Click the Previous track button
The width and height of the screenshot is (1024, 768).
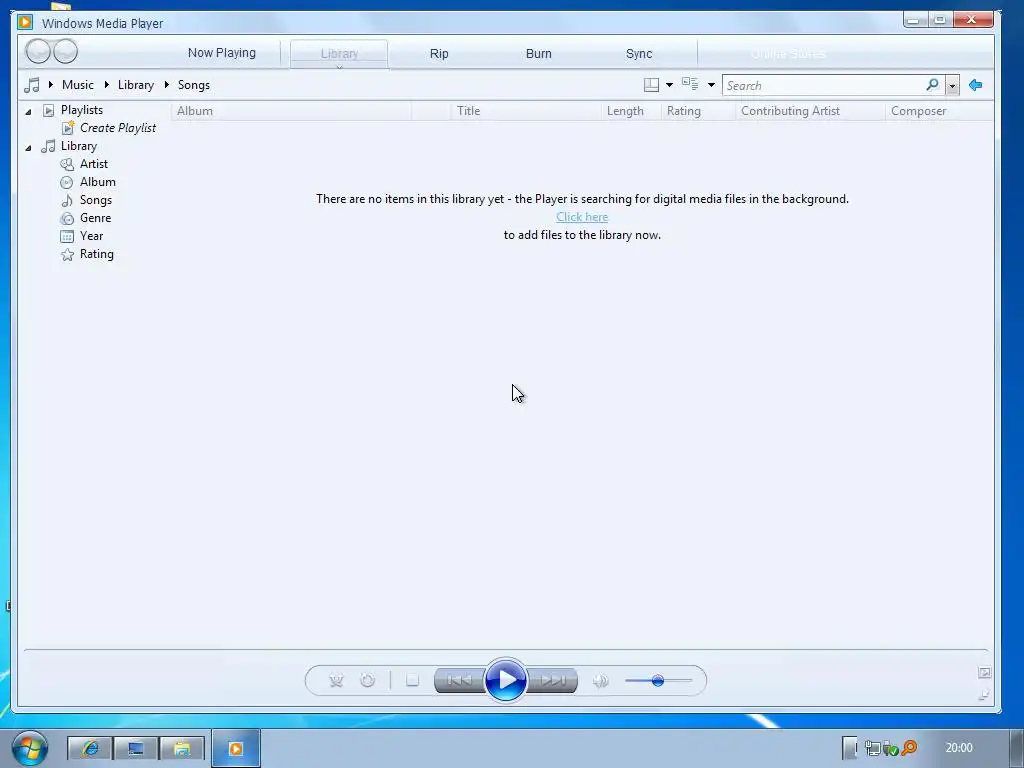458,680
